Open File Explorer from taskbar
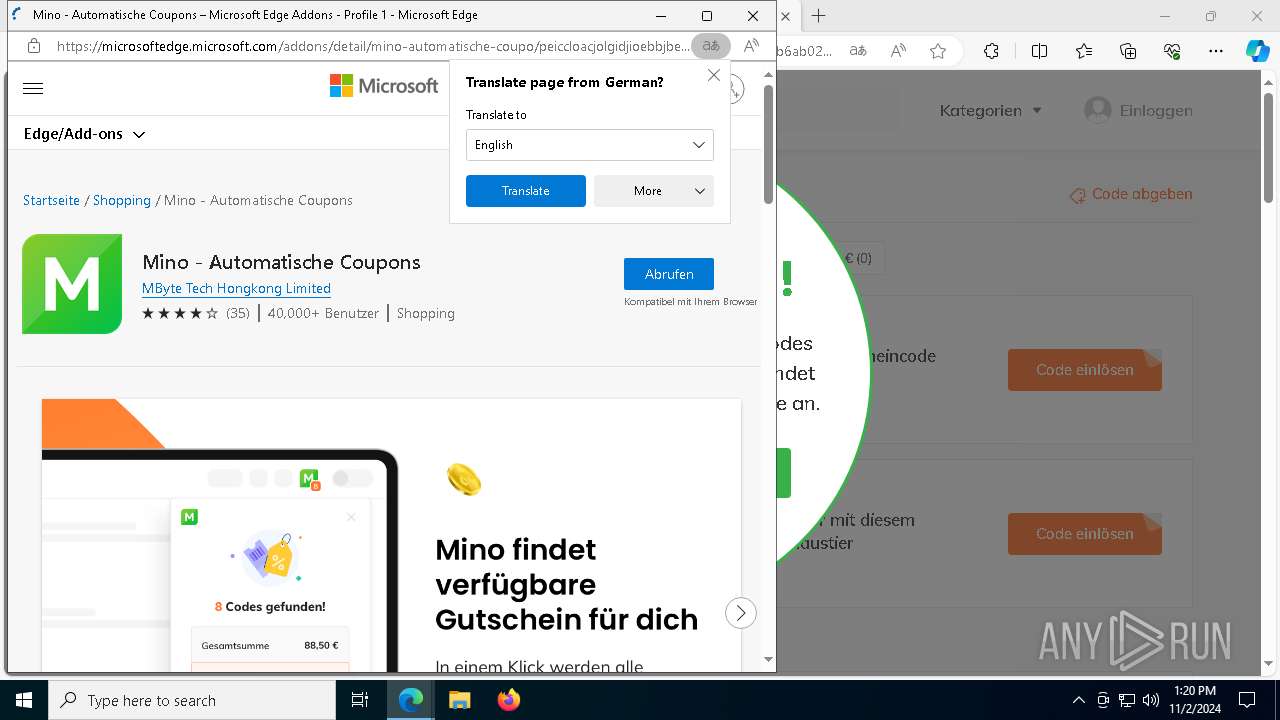Image resolution: width=1280 pixels, height=720 pixels. 459,700
